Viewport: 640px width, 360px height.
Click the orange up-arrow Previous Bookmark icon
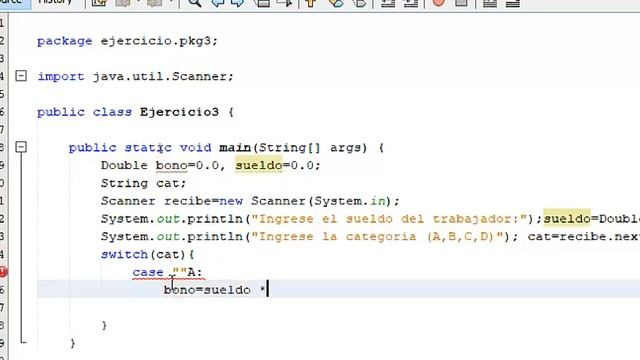pos(311,3)
